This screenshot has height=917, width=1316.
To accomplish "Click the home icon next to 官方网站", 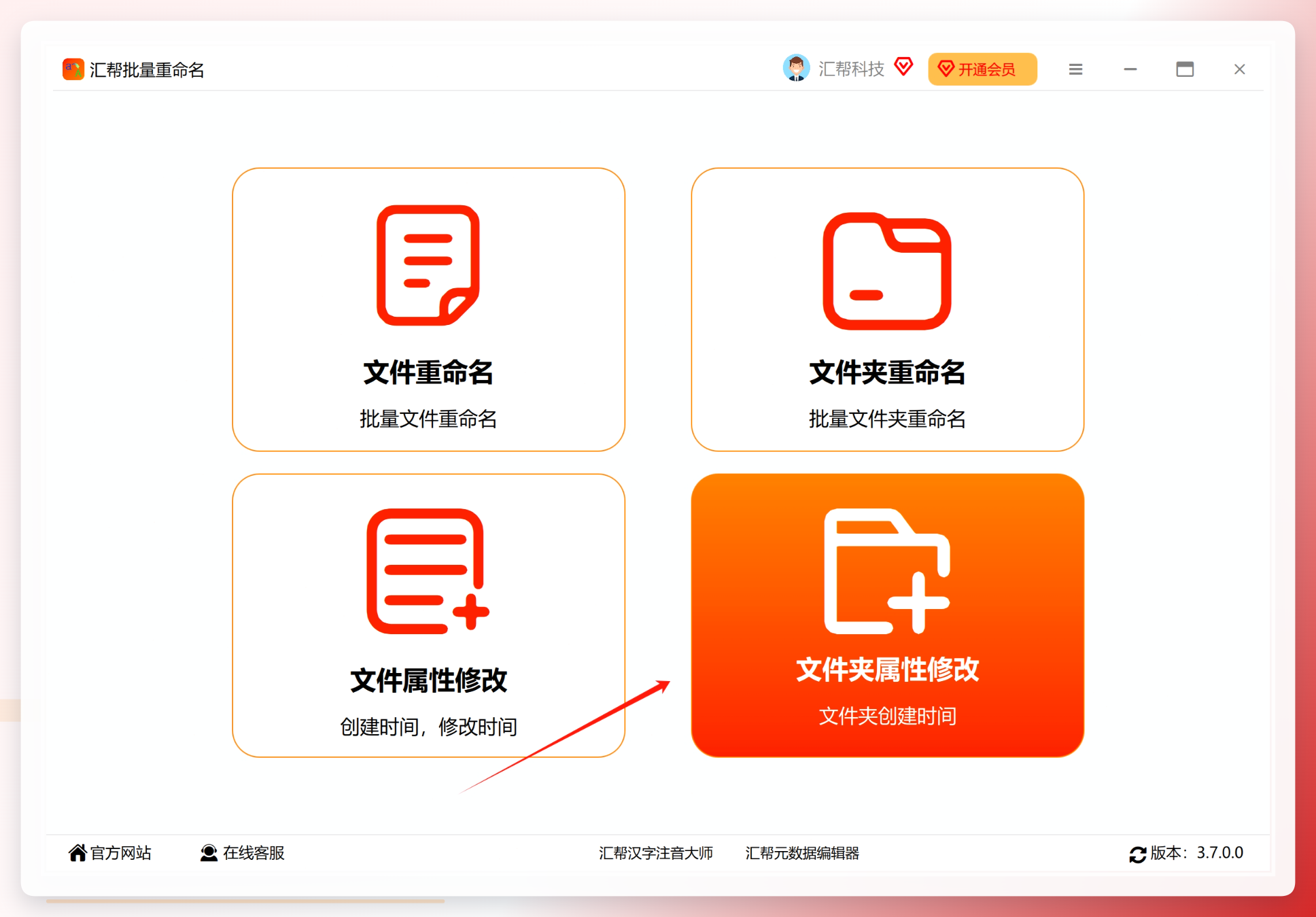I will coord(77,852).
